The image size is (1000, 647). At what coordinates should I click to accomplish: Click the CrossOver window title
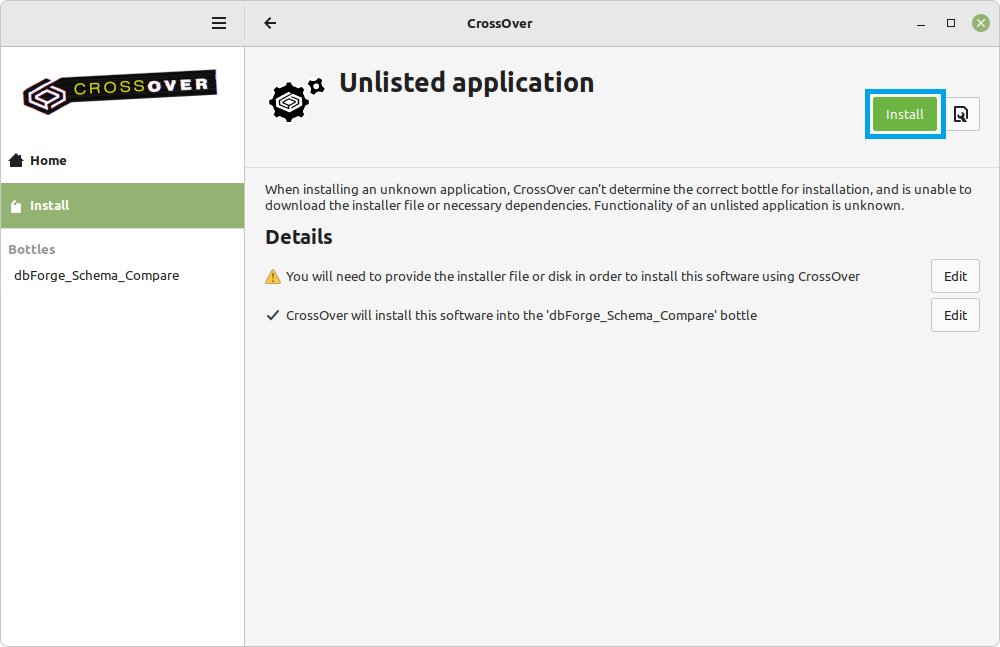coord(499,24)
